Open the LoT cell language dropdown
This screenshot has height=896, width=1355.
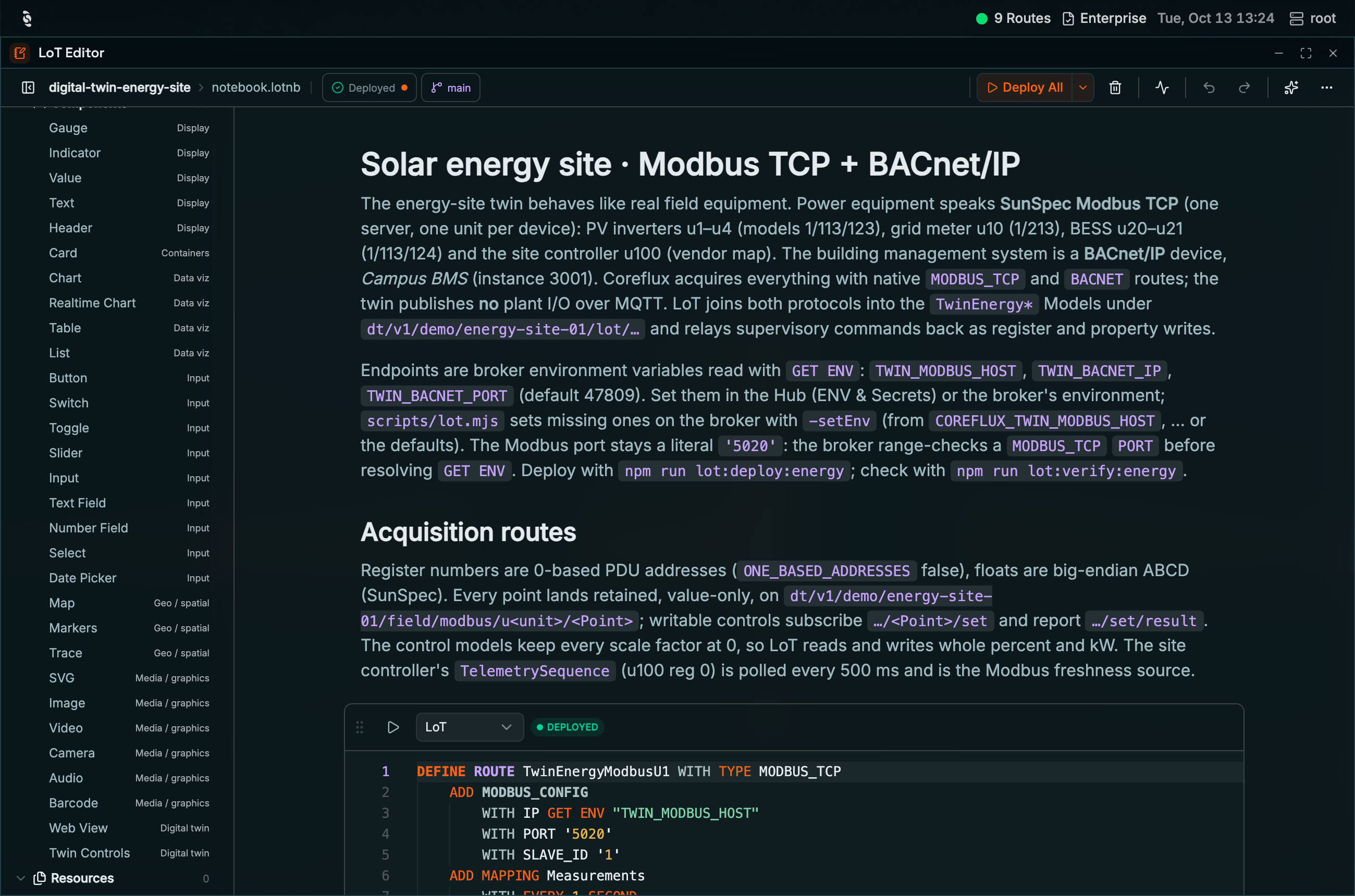(470, 727)
